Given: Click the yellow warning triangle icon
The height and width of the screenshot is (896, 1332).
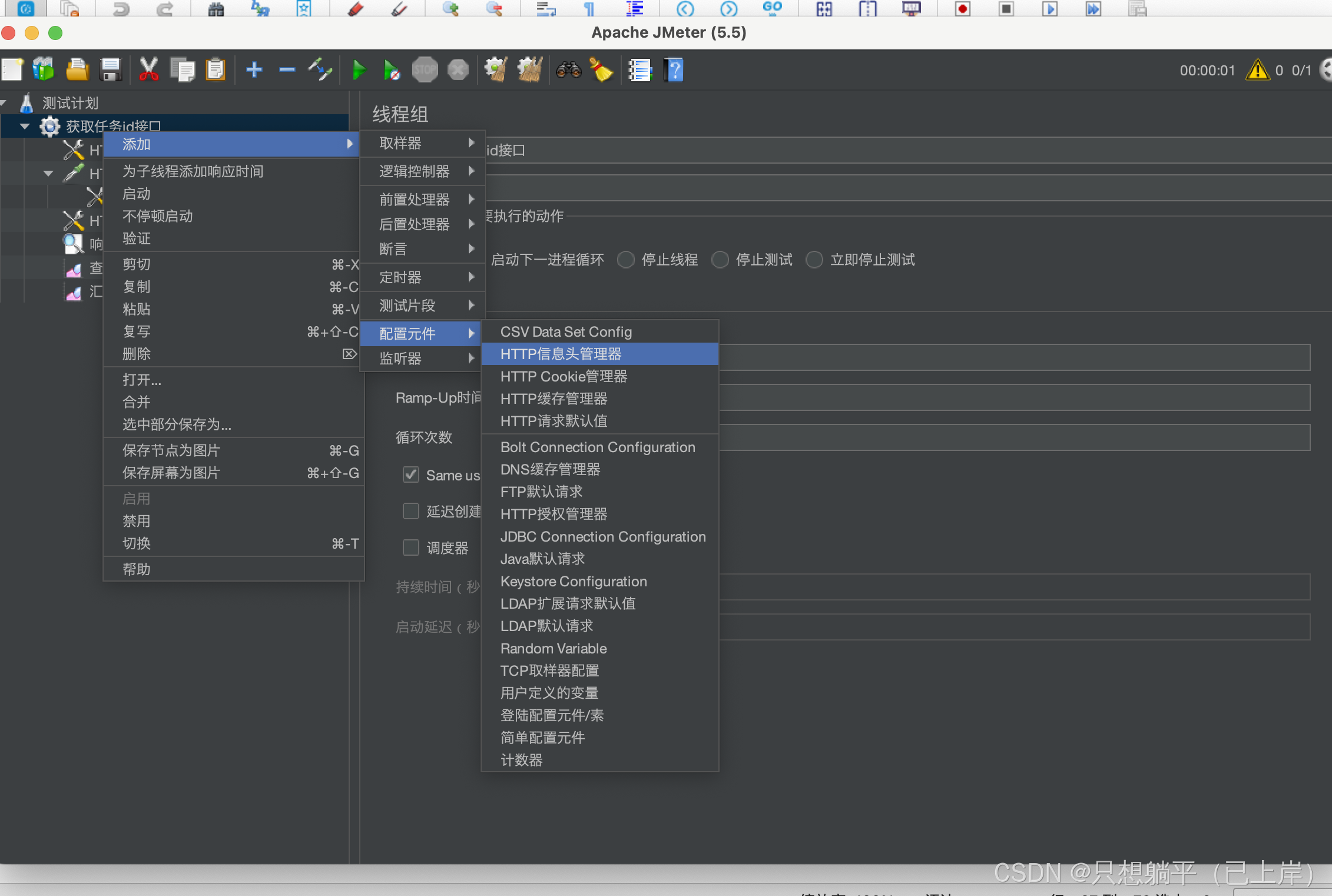Looking at the screenshot, I should tap(1257, 70).
